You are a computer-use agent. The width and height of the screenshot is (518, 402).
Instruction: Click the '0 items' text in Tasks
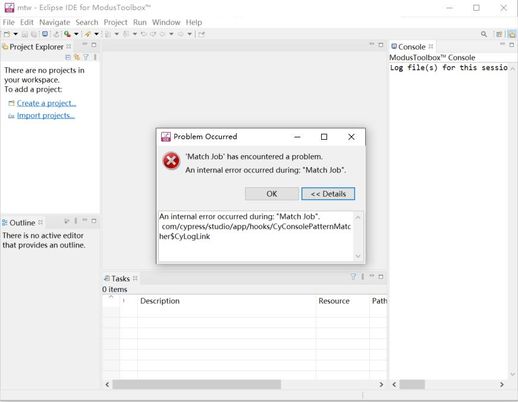coord(115,289)
